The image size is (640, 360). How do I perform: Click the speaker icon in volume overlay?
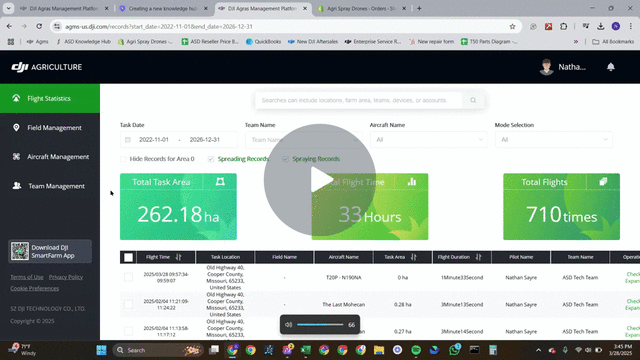[x=289, y=325]
